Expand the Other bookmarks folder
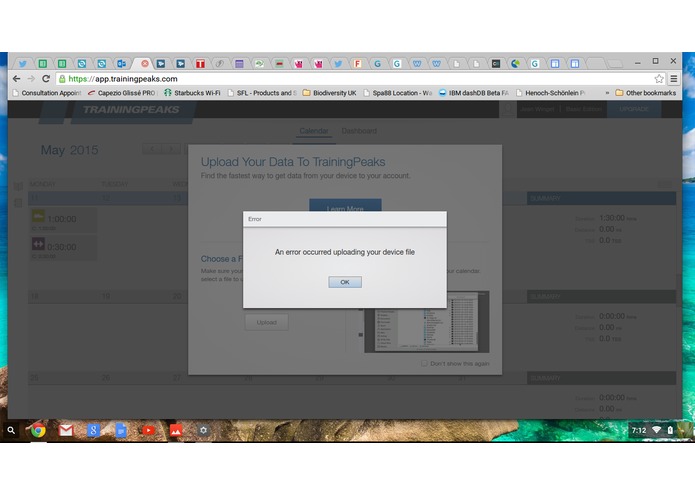The width and height of the screenshot is (695, 494). pyautogui.click(x=645, y=93)
